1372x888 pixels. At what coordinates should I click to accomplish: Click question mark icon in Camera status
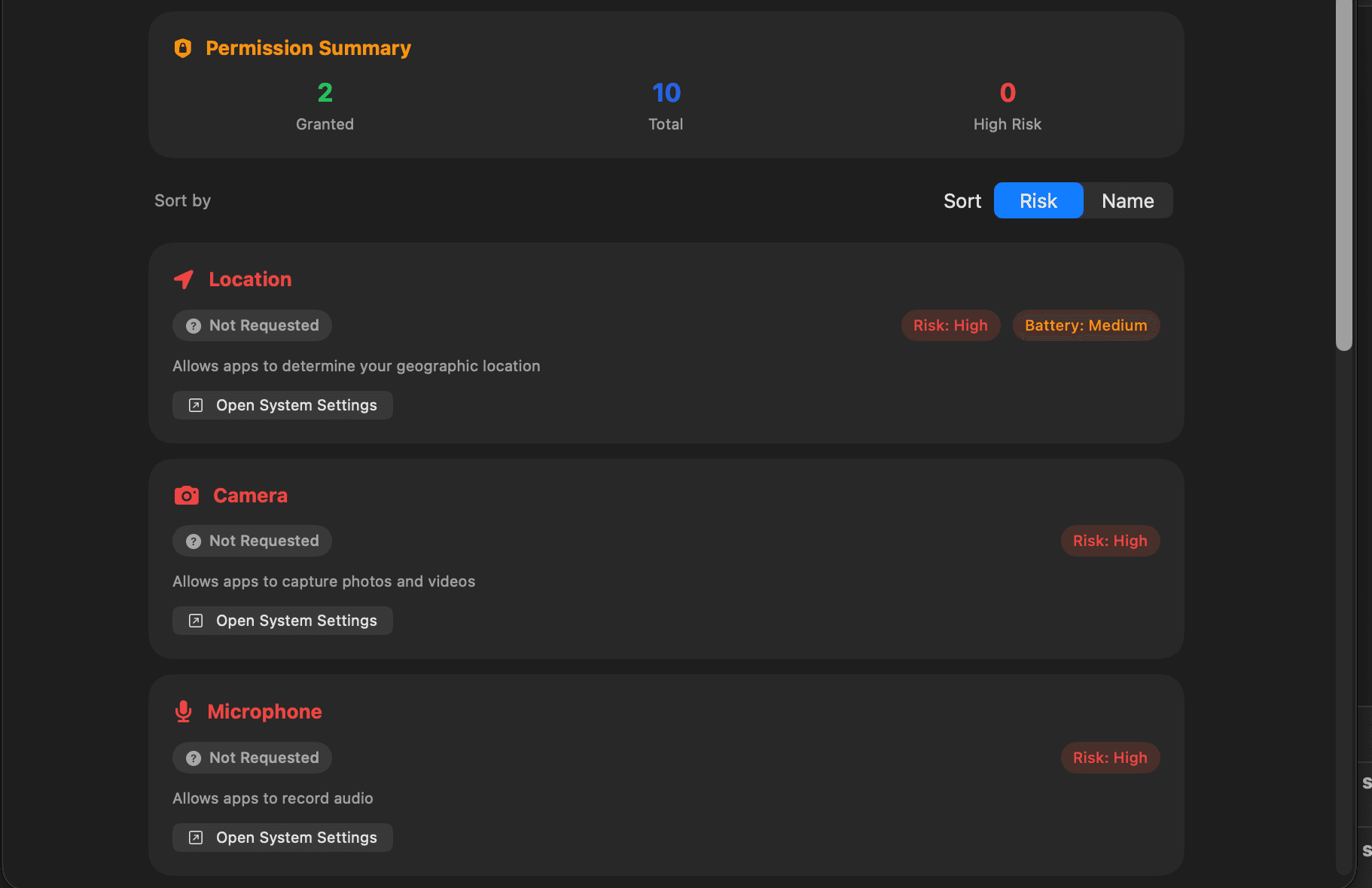pos(194,542)
